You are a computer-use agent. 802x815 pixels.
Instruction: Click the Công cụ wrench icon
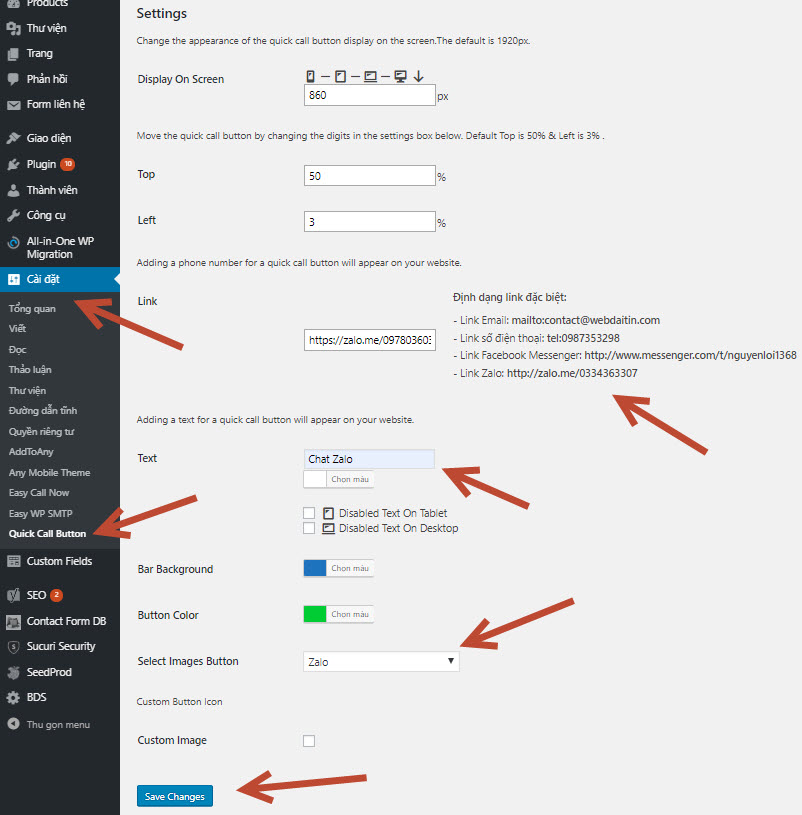[x=13, y=216]
